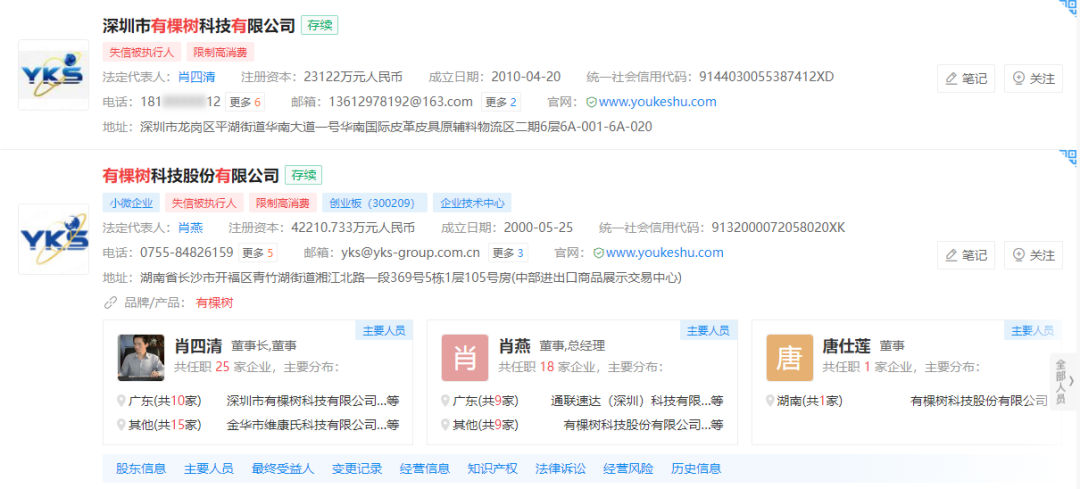Click verified shield icon beside first website
Screen dimensions: 1080x489
coord(591,102)
